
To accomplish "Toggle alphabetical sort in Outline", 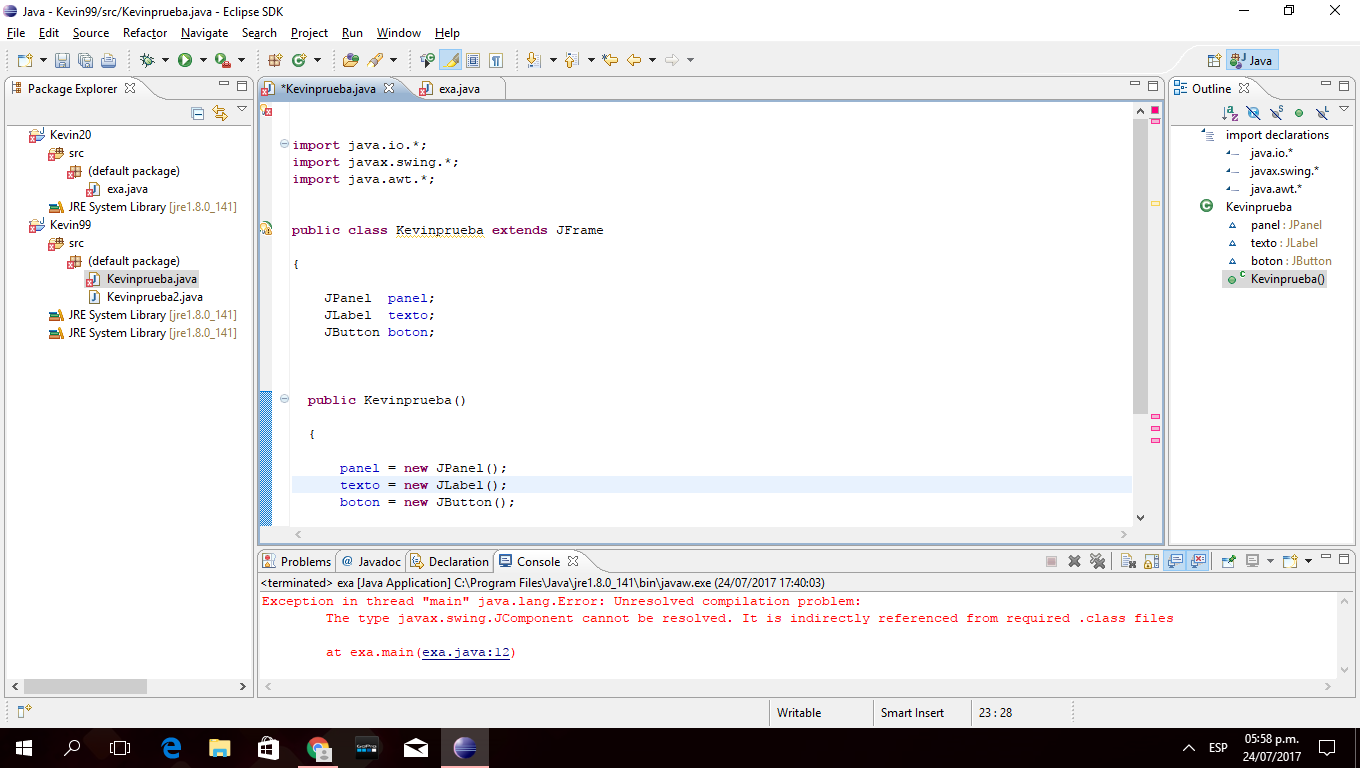I will pyautogui.click(x=1231, y=113).
